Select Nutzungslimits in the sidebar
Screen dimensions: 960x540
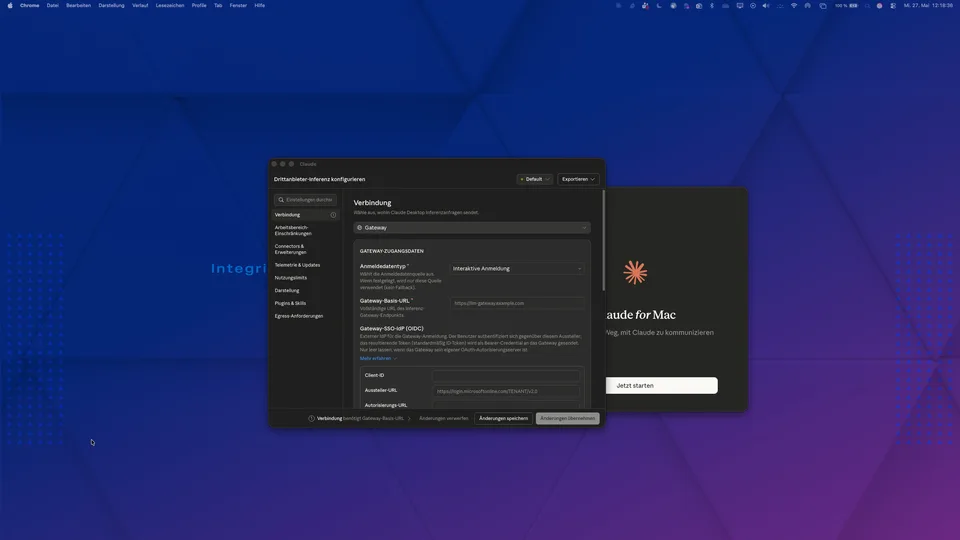291,278
